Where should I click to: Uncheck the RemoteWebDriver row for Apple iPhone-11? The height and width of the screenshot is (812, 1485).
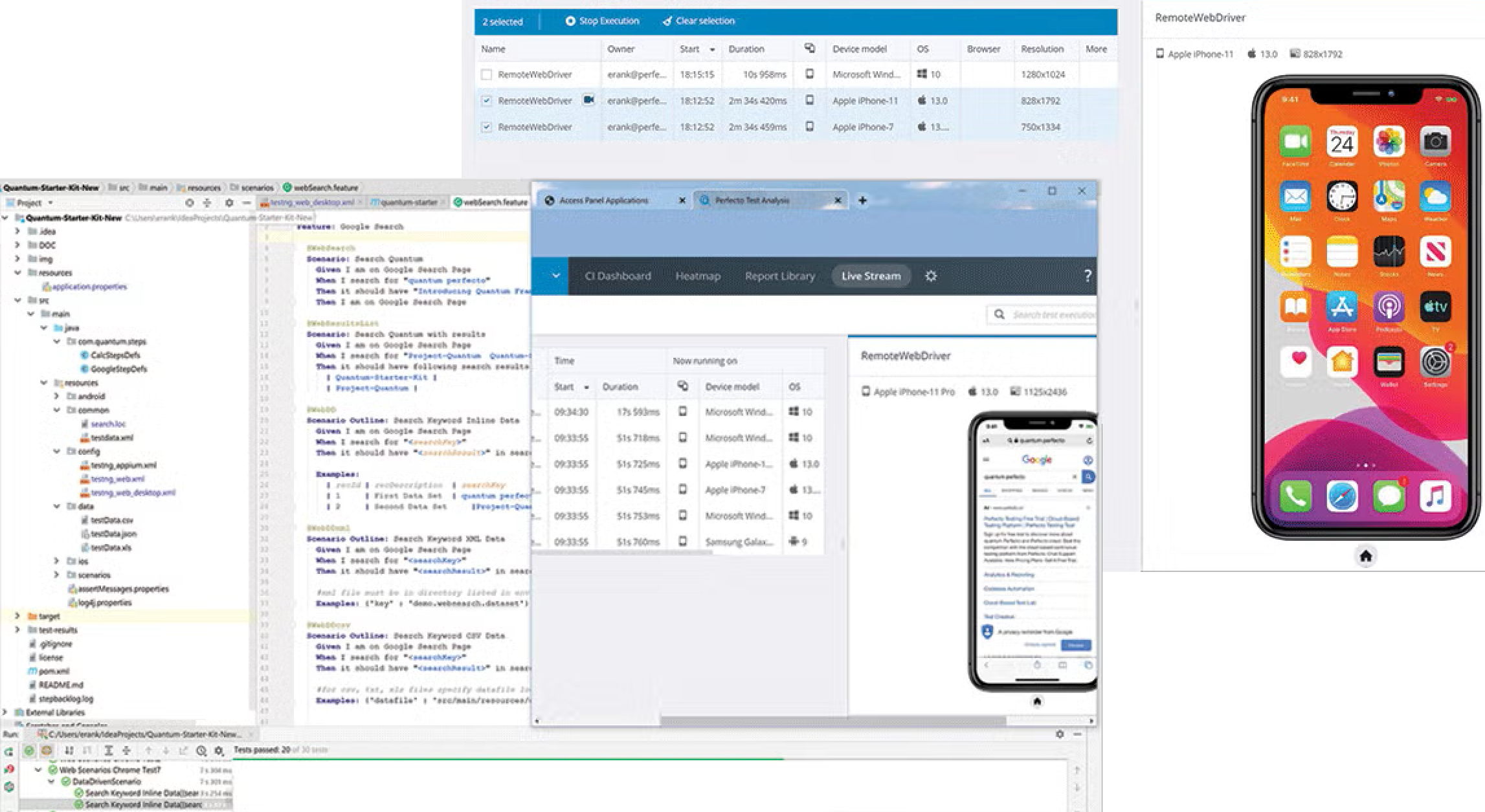coord(487,101)
